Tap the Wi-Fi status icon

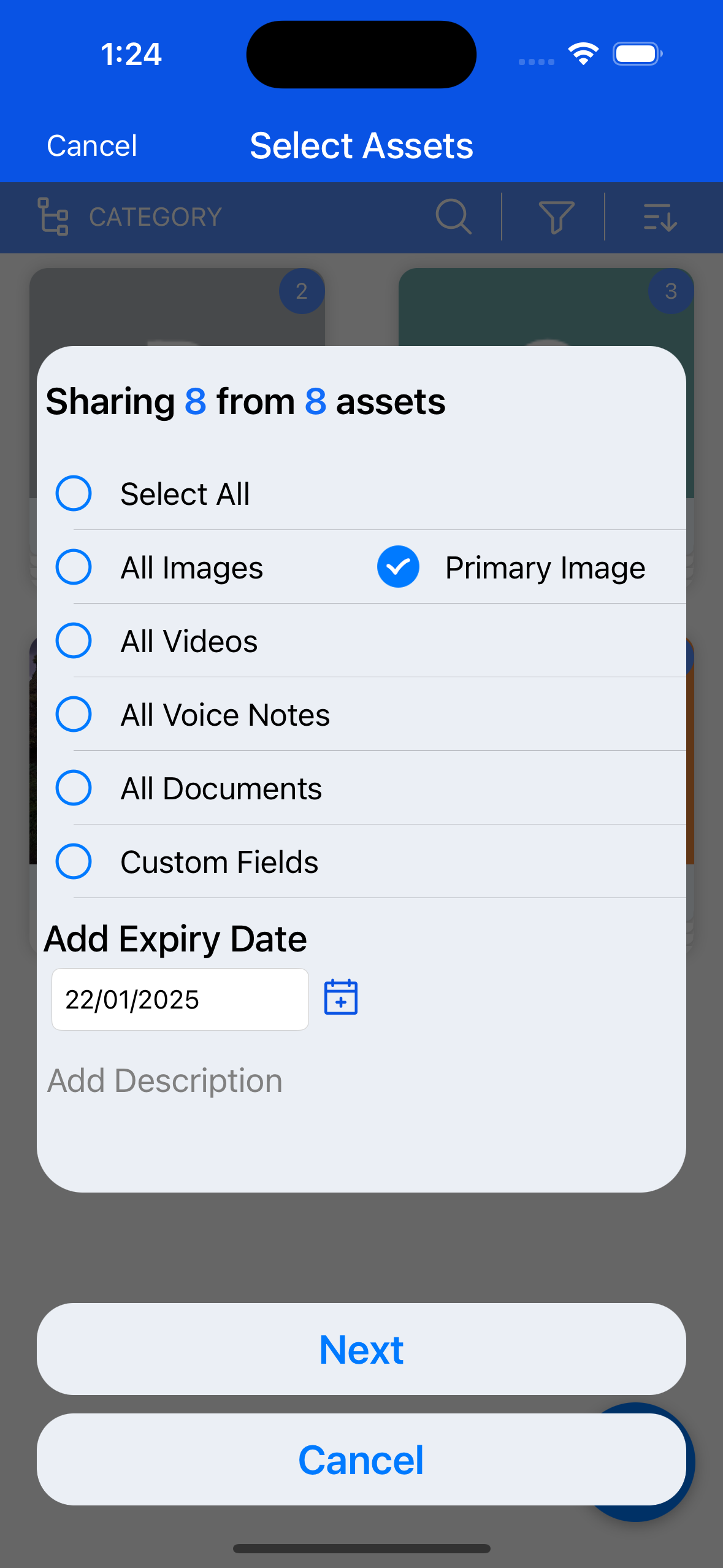coord(583,54)
